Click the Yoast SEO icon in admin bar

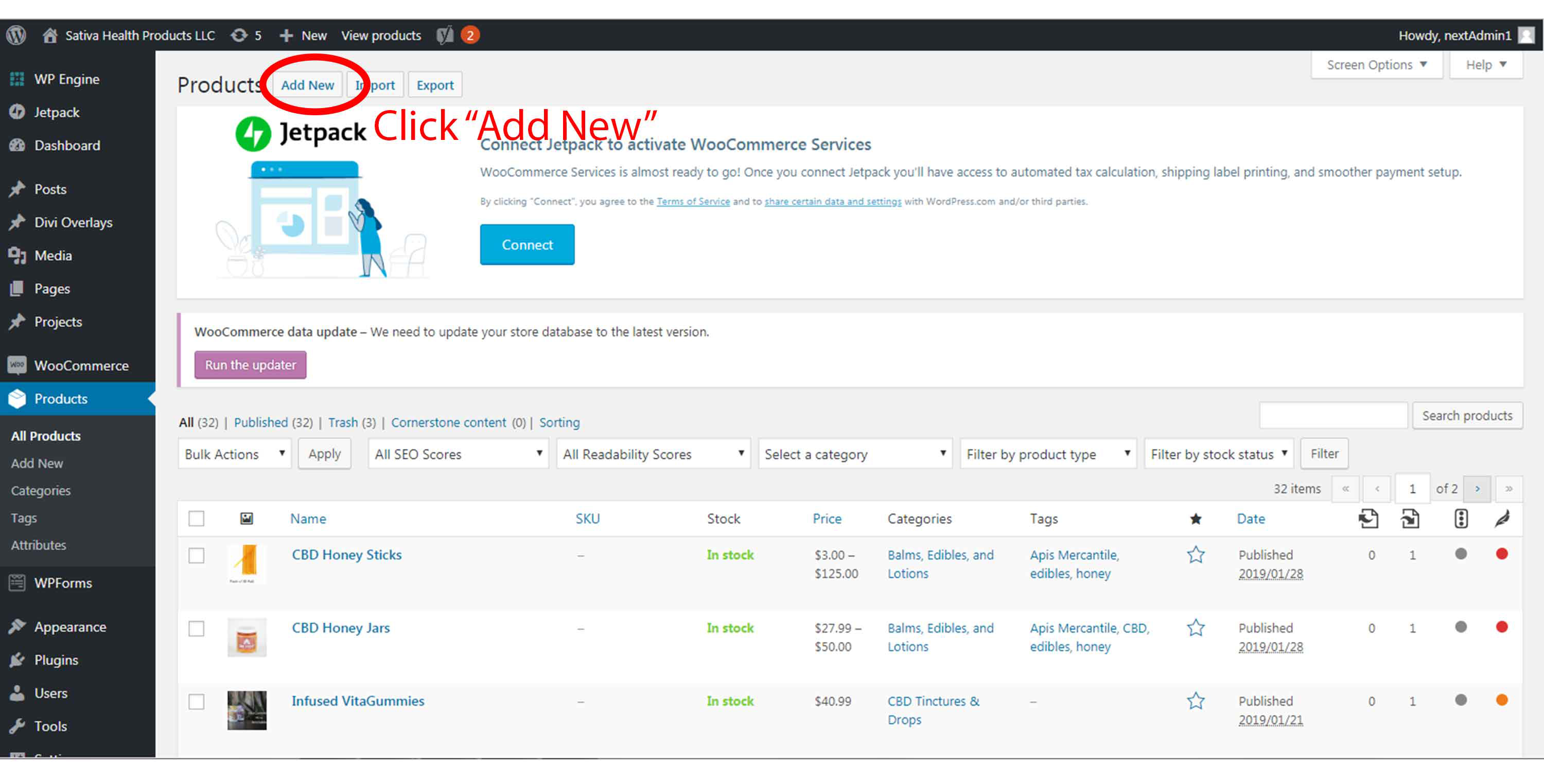click(445, 35)
